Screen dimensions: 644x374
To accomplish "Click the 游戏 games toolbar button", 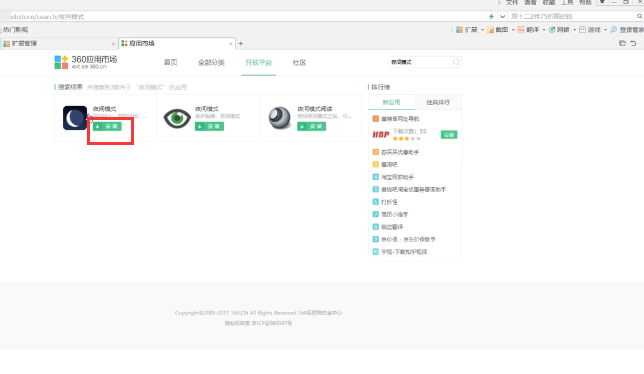I will pyautogui.click(x=590, y=30).
